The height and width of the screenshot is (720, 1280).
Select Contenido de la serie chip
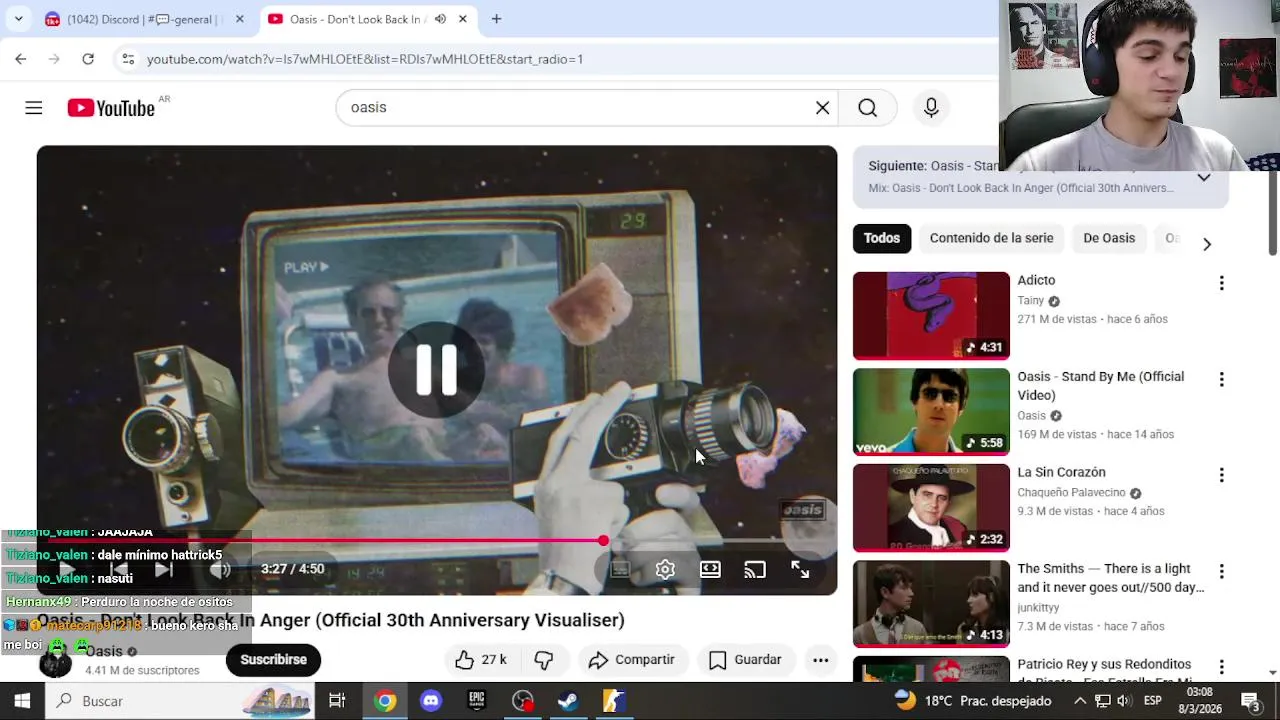click(x=991, y=238)
